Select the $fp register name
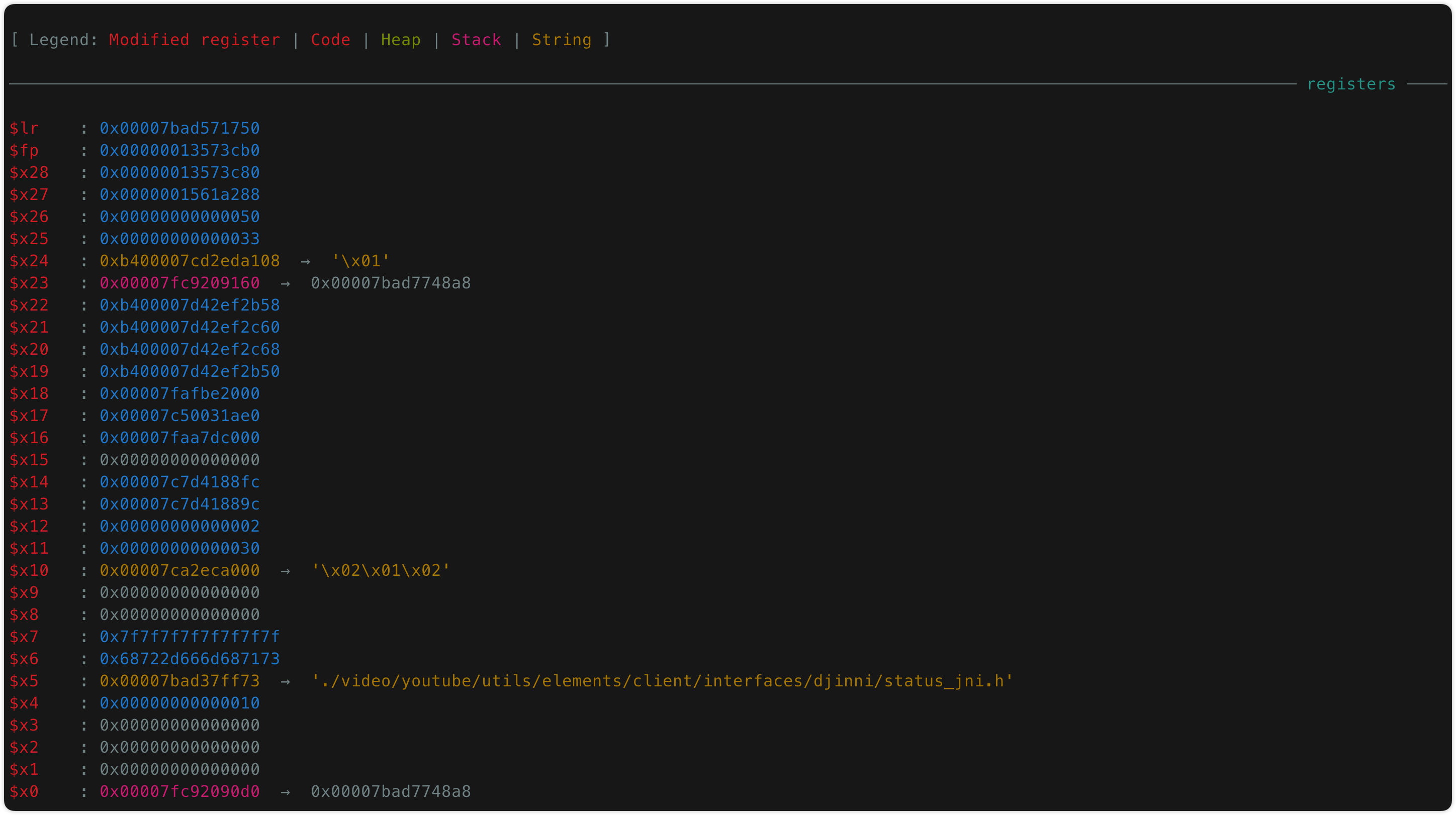Screen dimensions: 1456x815 pos(24,151)
